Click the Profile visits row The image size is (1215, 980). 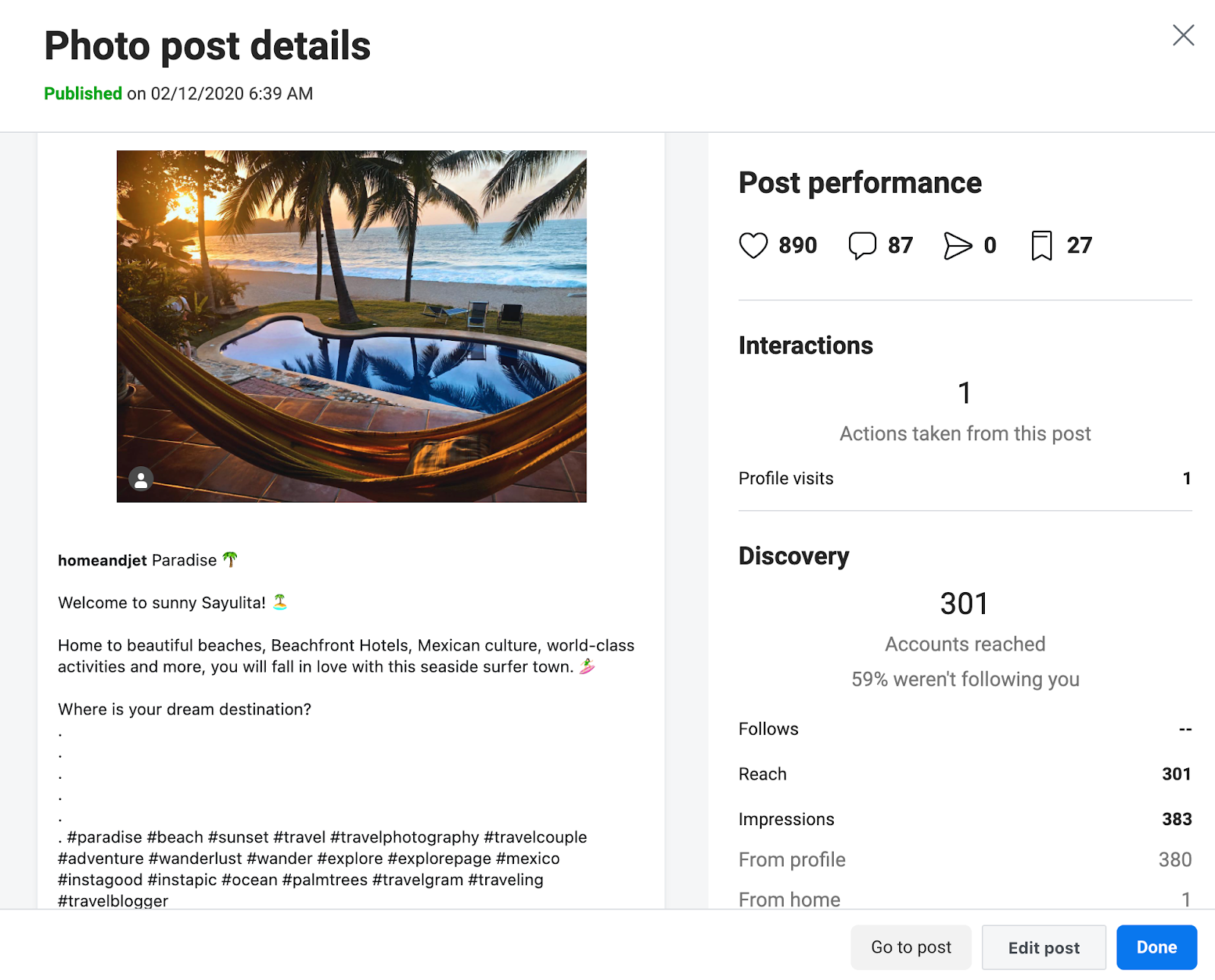tap(965, 478)
